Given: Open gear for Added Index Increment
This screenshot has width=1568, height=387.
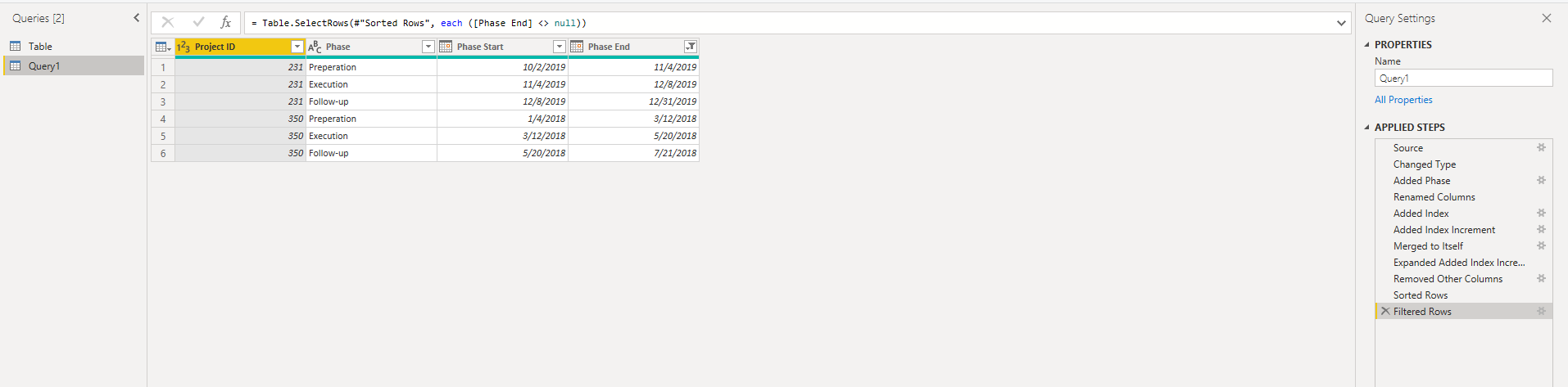Looking at the screenshot, I should coord(1541,230).
